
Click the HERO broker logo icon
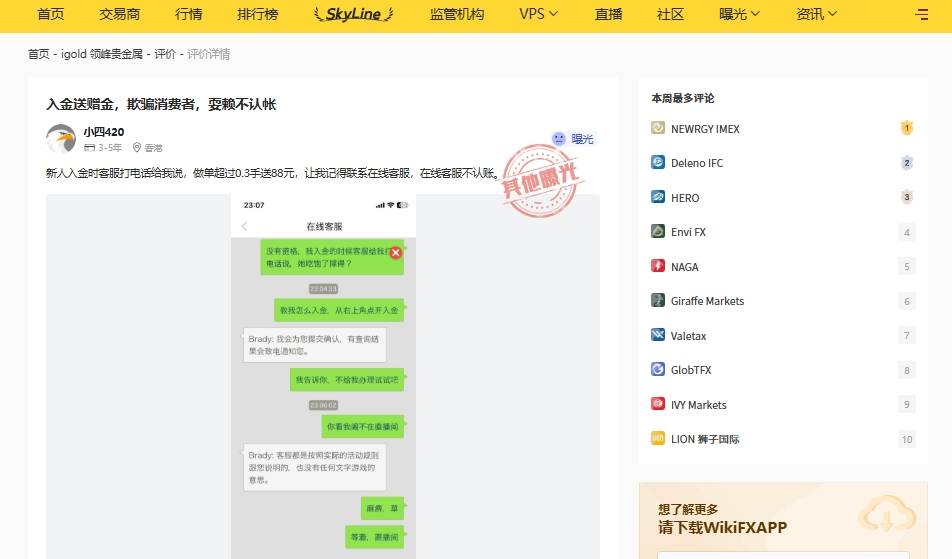[x=658, y=197]
